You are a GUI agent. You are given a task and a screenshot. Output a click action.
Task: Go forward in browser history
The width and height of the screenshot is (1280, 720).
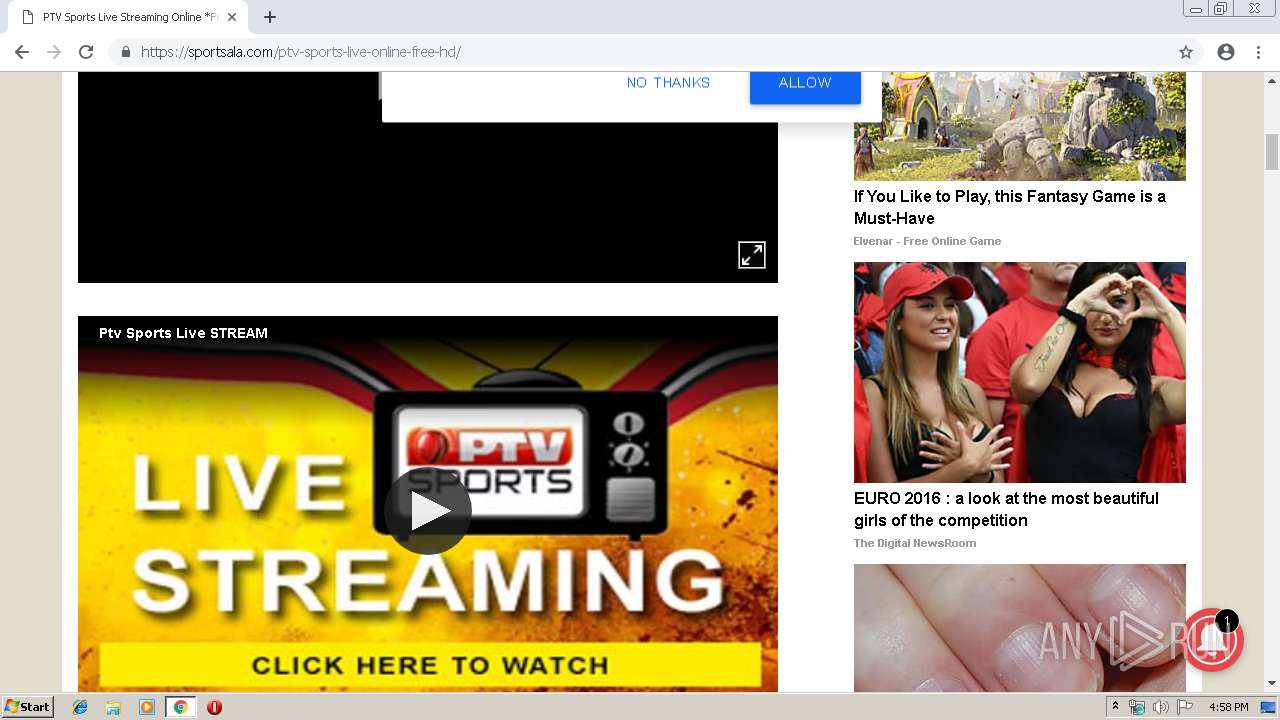tap(54, 52)
